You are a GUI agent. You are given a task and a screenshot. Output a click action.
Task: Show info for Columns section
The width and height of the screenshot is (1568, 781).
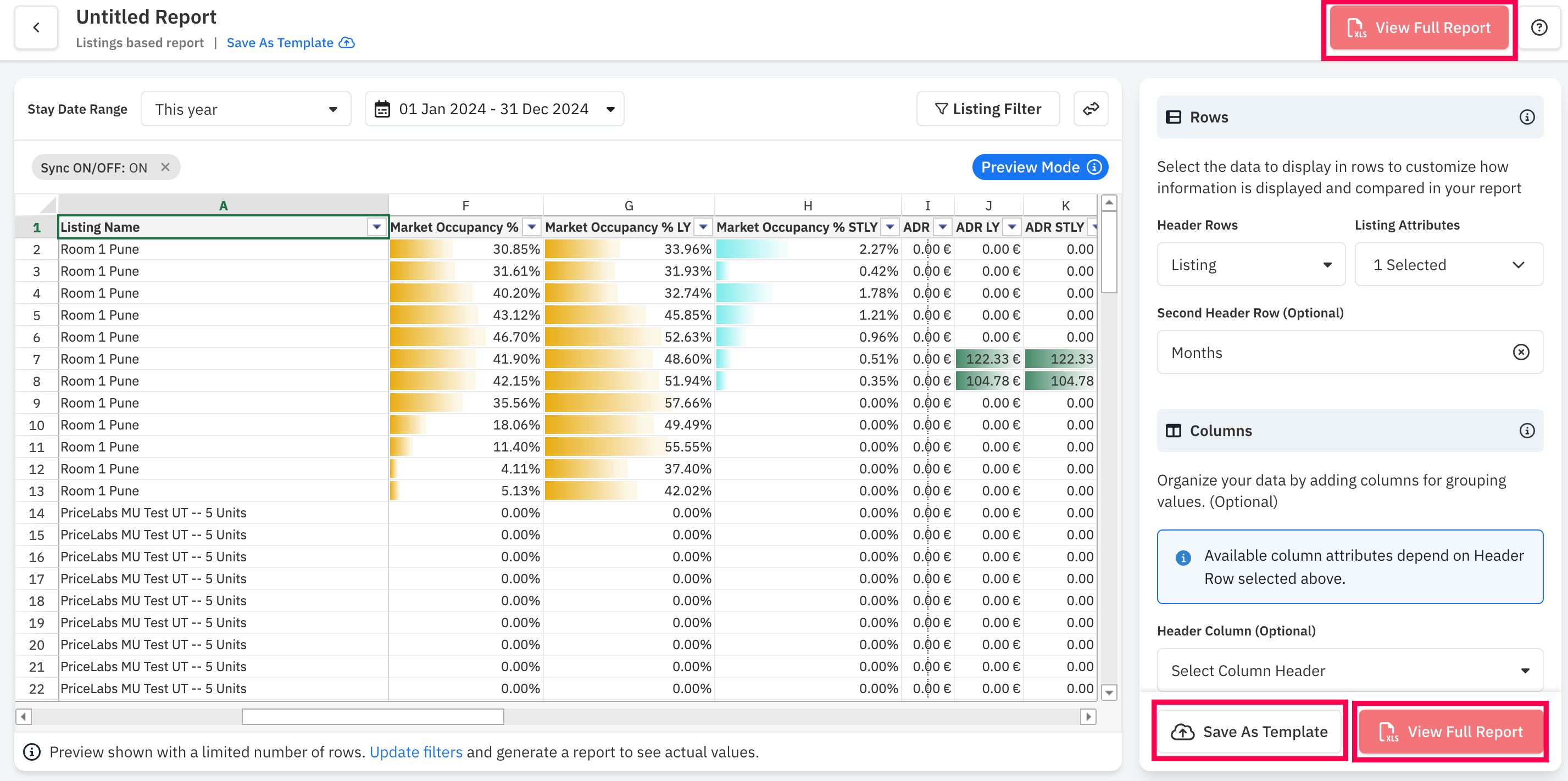pyautogui.click(x=1527, y=431)
